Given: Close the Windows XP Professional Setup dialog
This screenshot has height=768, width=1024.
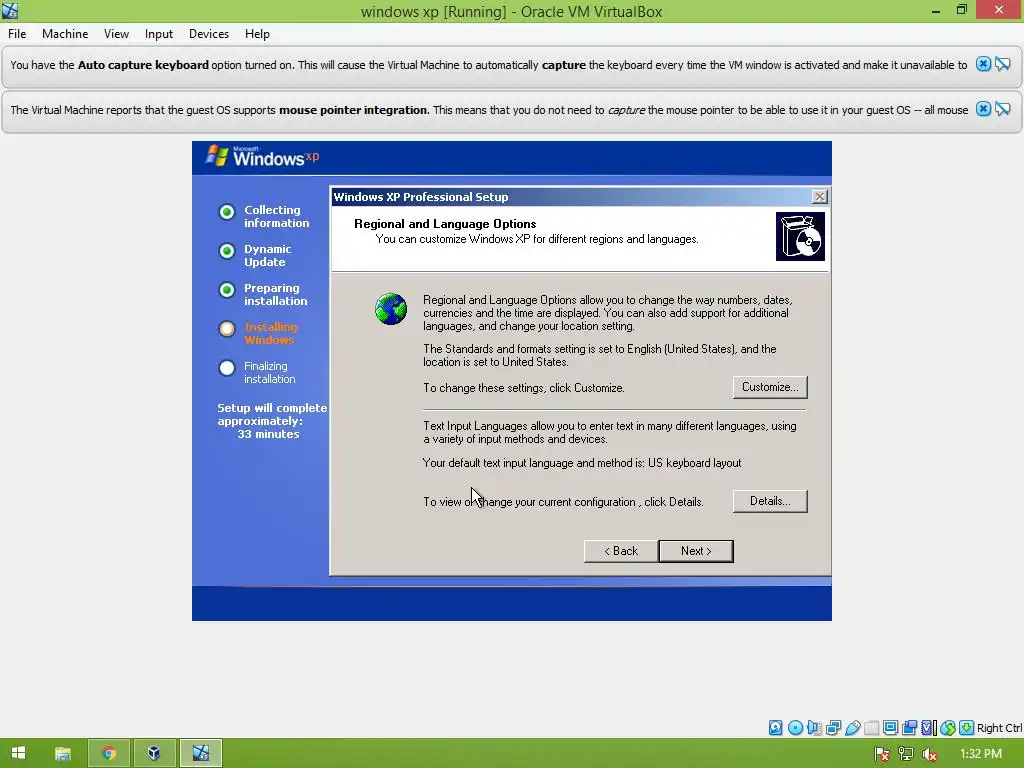Looking at the screenshot, I should 820,197.
